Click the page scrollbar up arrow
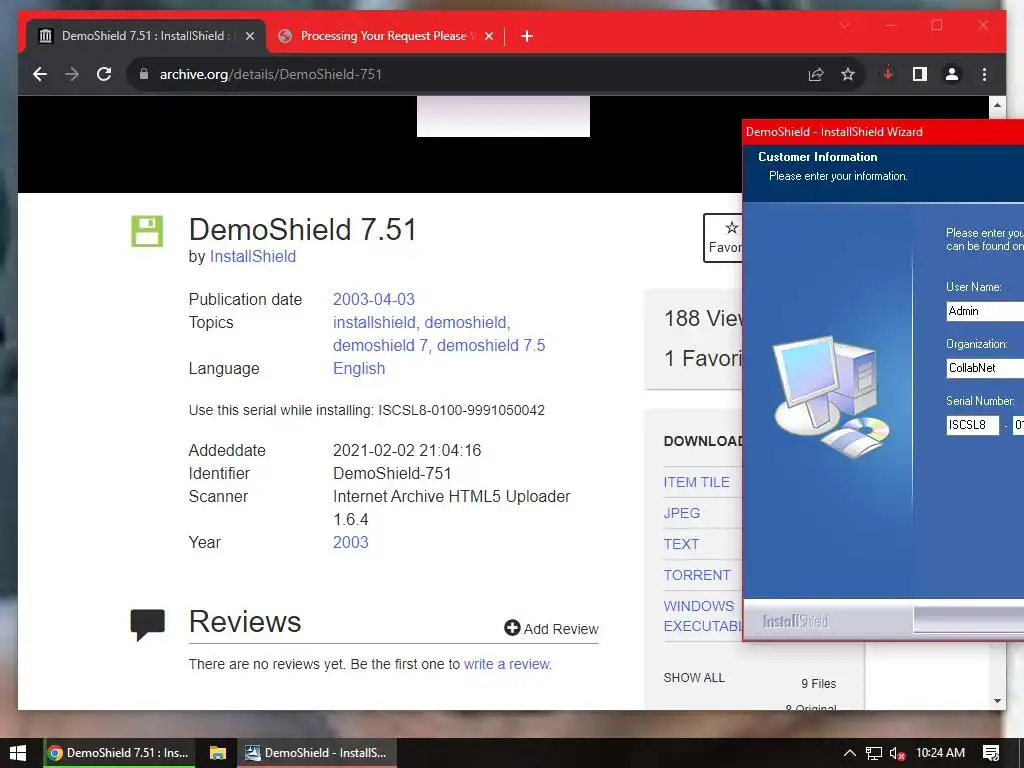 tap(997, 105)
